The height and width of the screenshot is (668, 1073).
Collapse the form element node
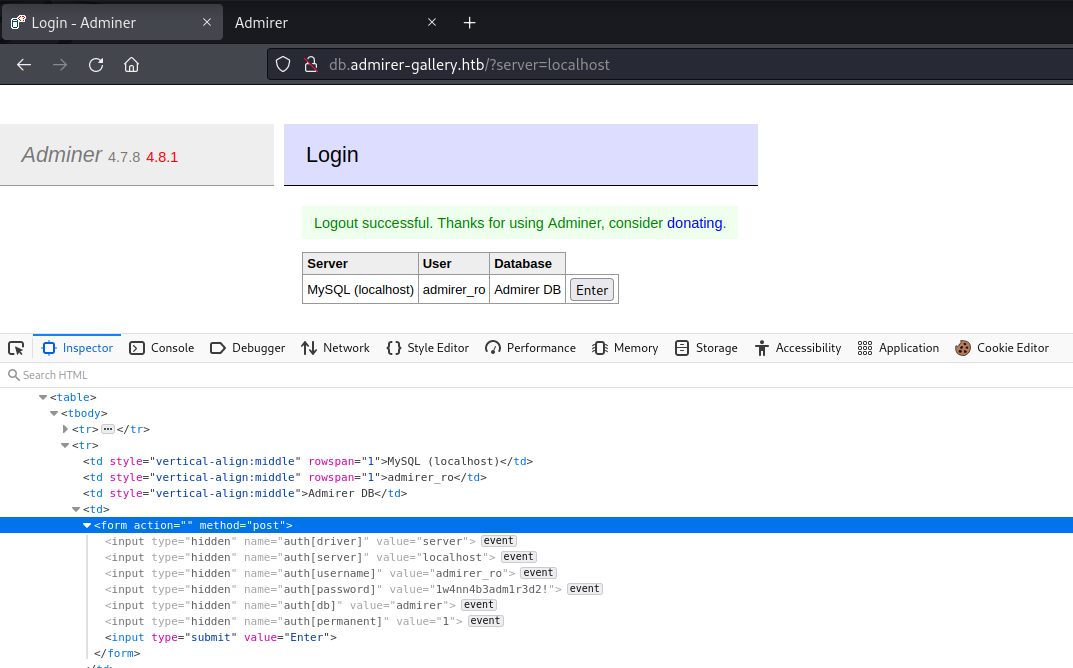tap(87, 525)
